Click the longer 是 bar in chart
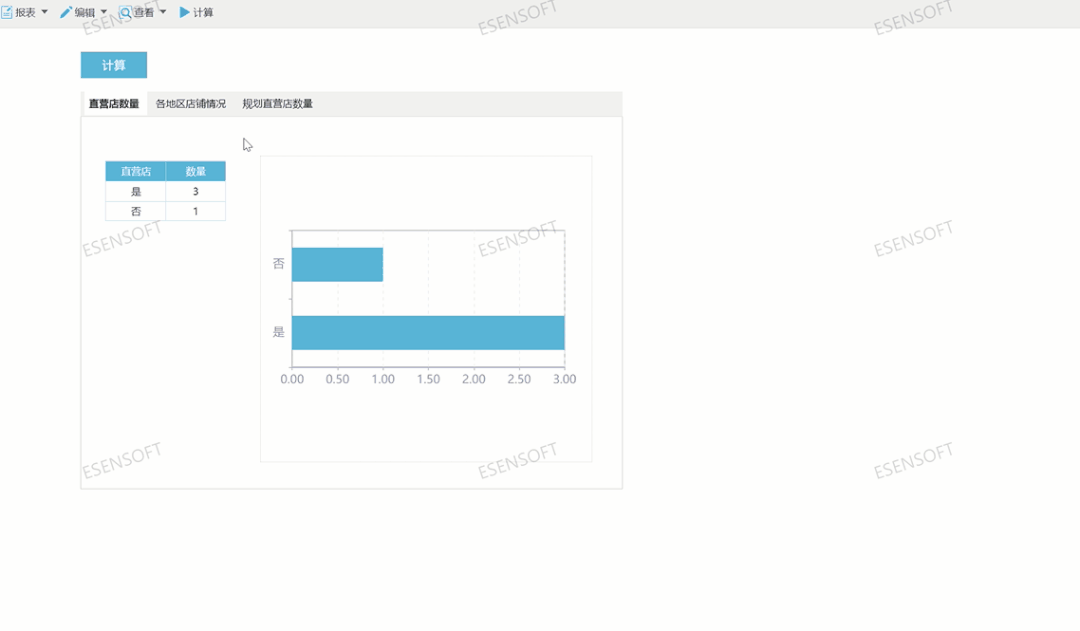The height and width of the screenshot is (631, 1080). click(x=428, y=333)
